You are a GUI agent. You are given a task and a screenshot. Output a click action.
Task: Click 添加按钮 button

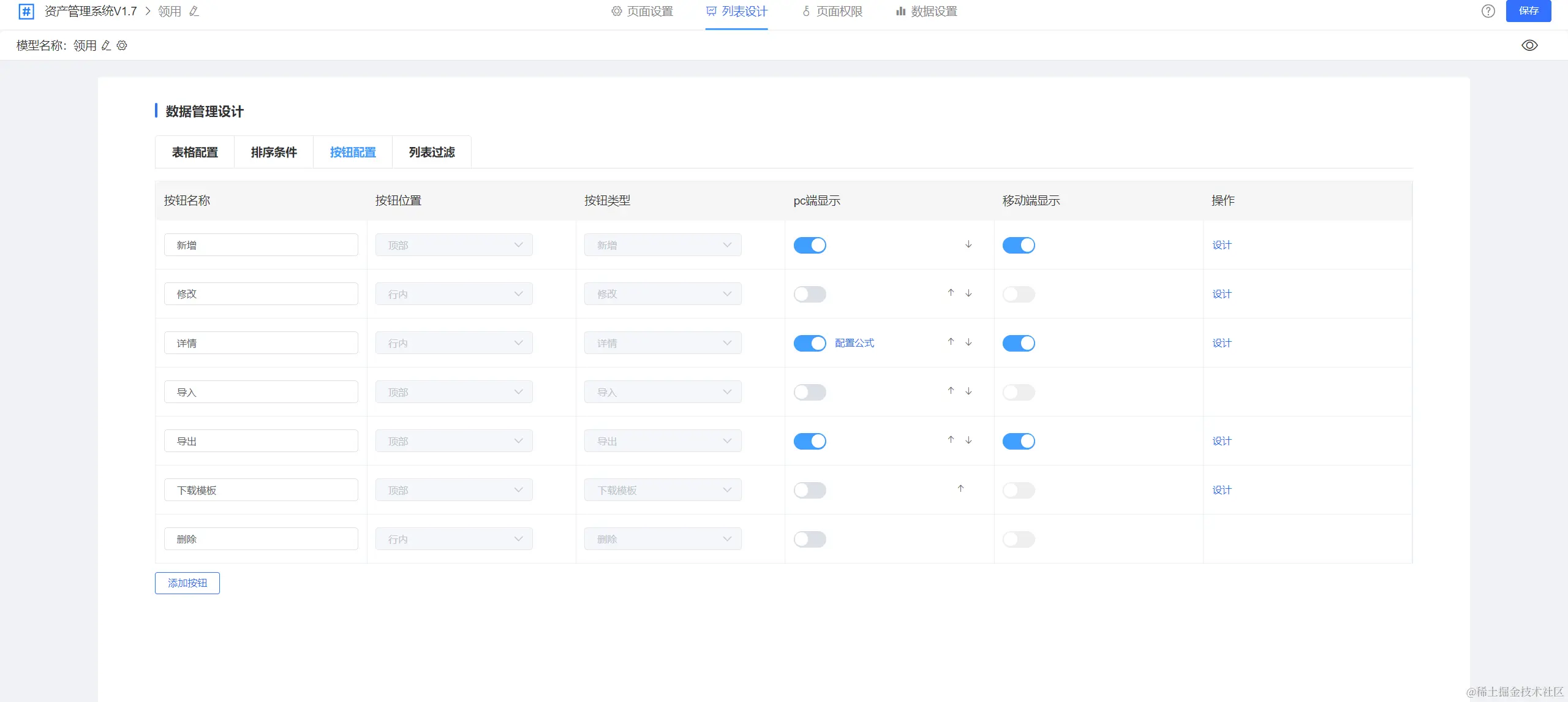(x=187, y=583)
